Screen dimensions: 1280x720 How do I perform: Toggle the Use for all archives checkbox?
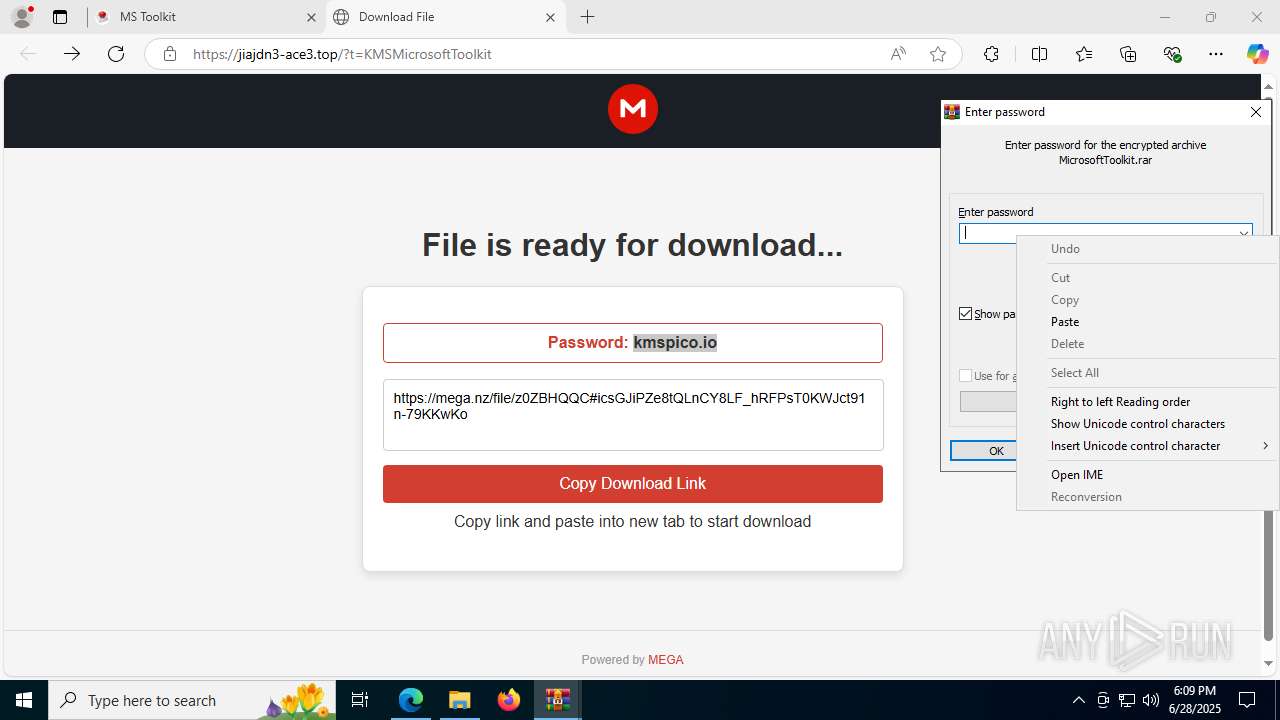[966, 376]
